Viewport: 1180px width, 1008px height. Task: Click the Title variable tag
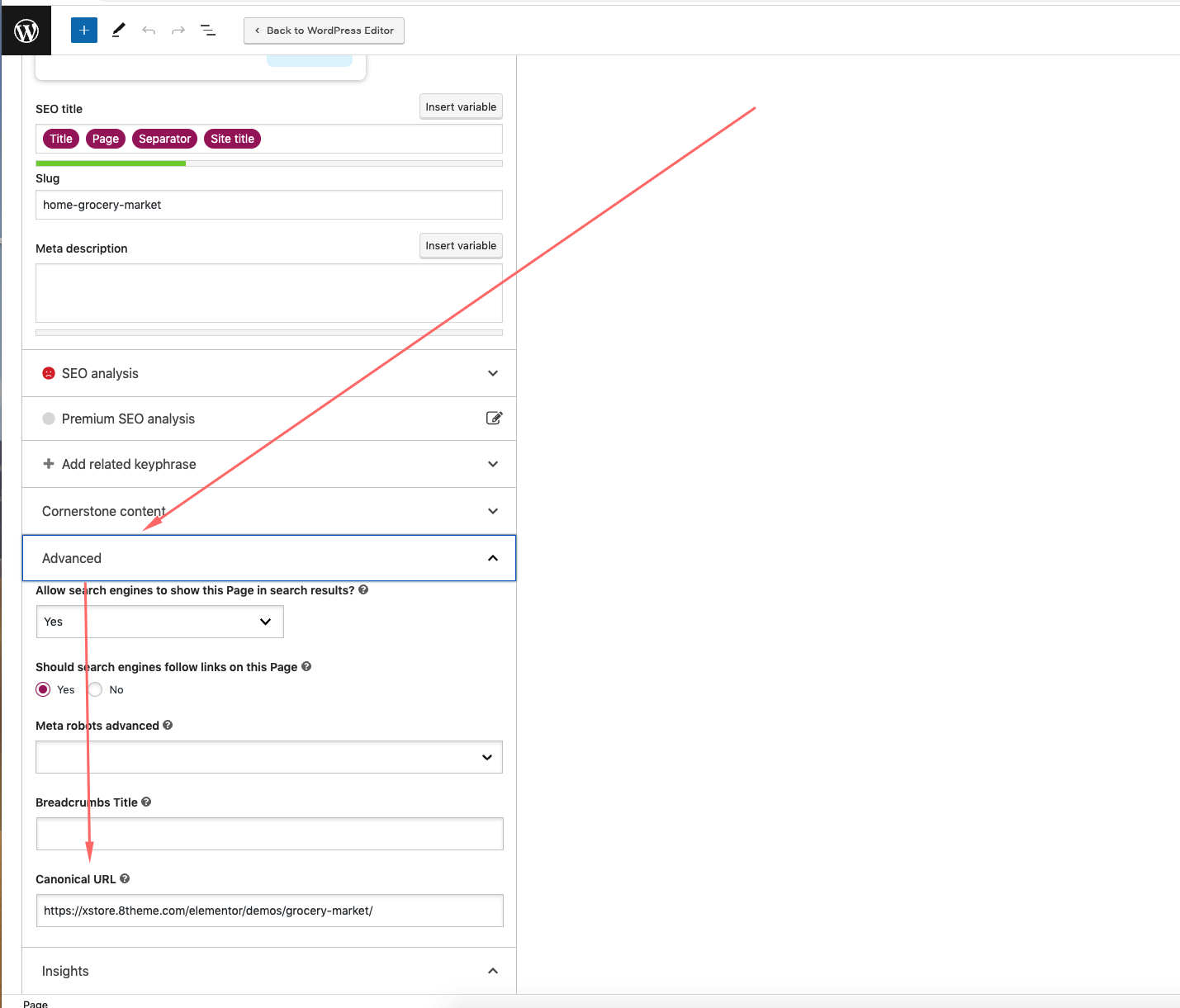click(61, 139)
